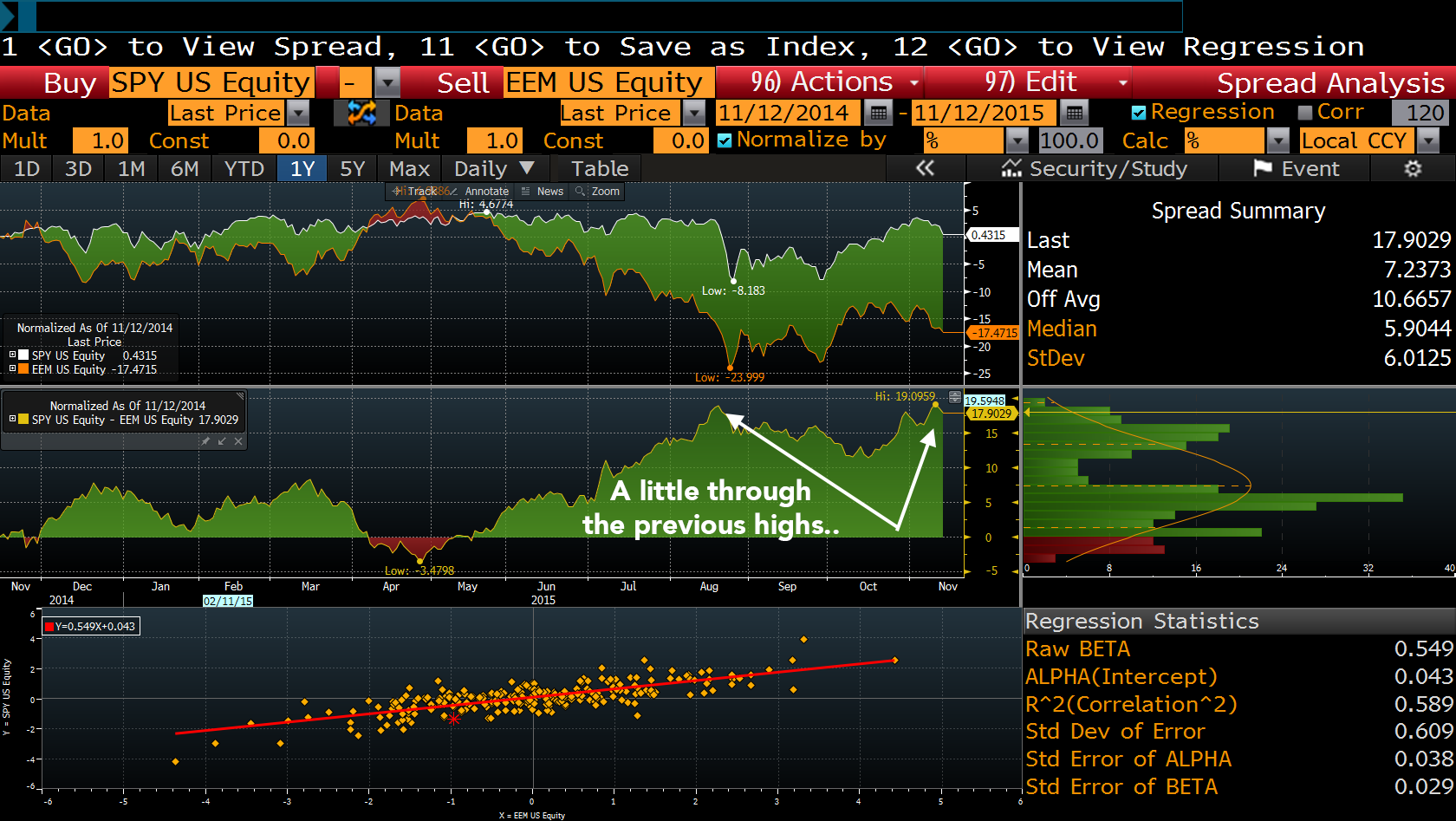Select the 3D range tab
Screen dimensions: 1456x821
78,169
